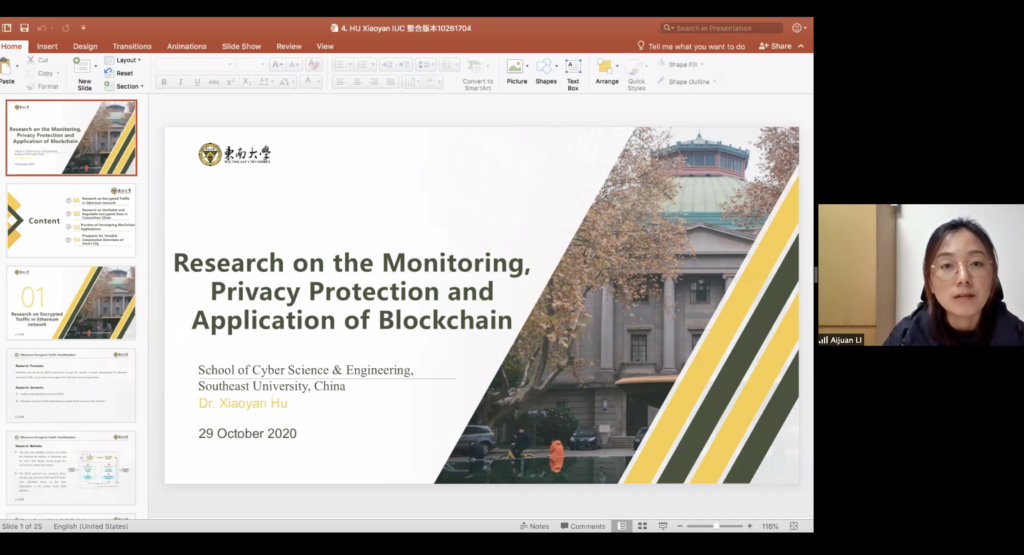Click the New Slide icon

pyautogui.click(x=84, y=70)
